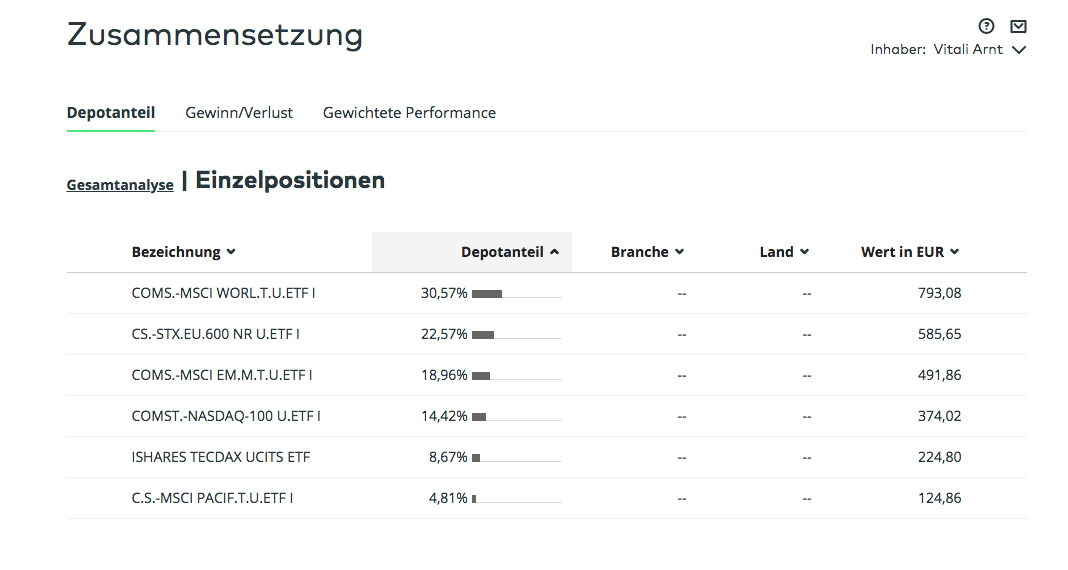Select the CS.-STX.EU.600 NR U.ETF I row
The width and height of the screenshot is (1068, 570).
[546, 334]
